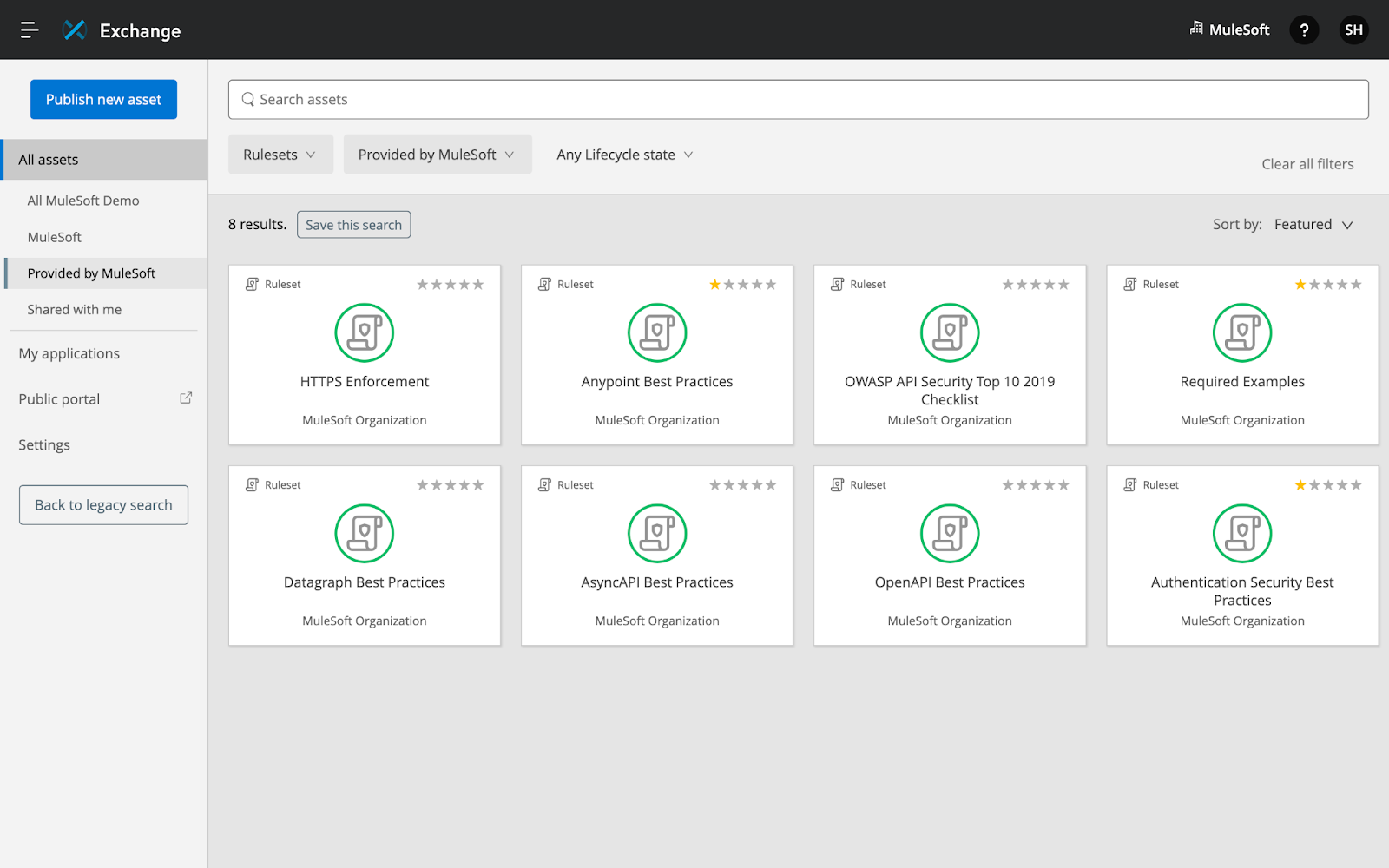Screen dimensions: 1389x868
Task: Click the SH user avatar
Action: (1353, 30)
